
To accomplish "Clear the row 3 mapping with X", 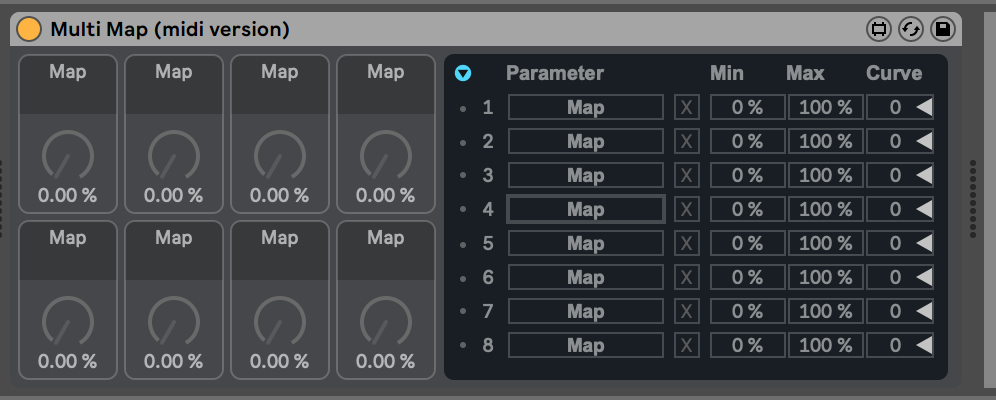I will pos(686,176).
